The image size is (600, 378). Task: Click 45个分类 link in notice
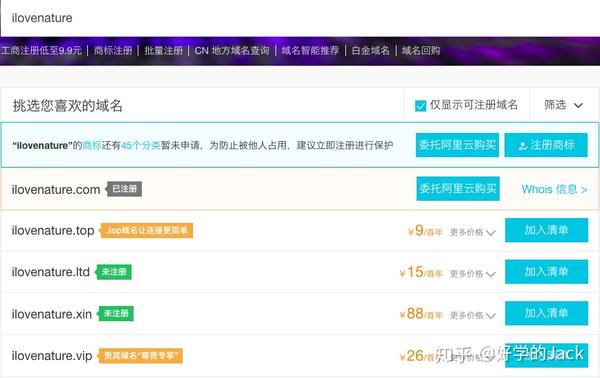[141, 145]
